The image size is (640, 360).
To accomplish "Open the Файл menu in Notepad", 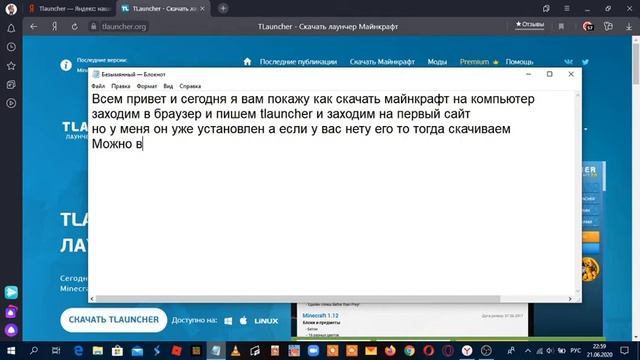I will click(x=98, y=86).
